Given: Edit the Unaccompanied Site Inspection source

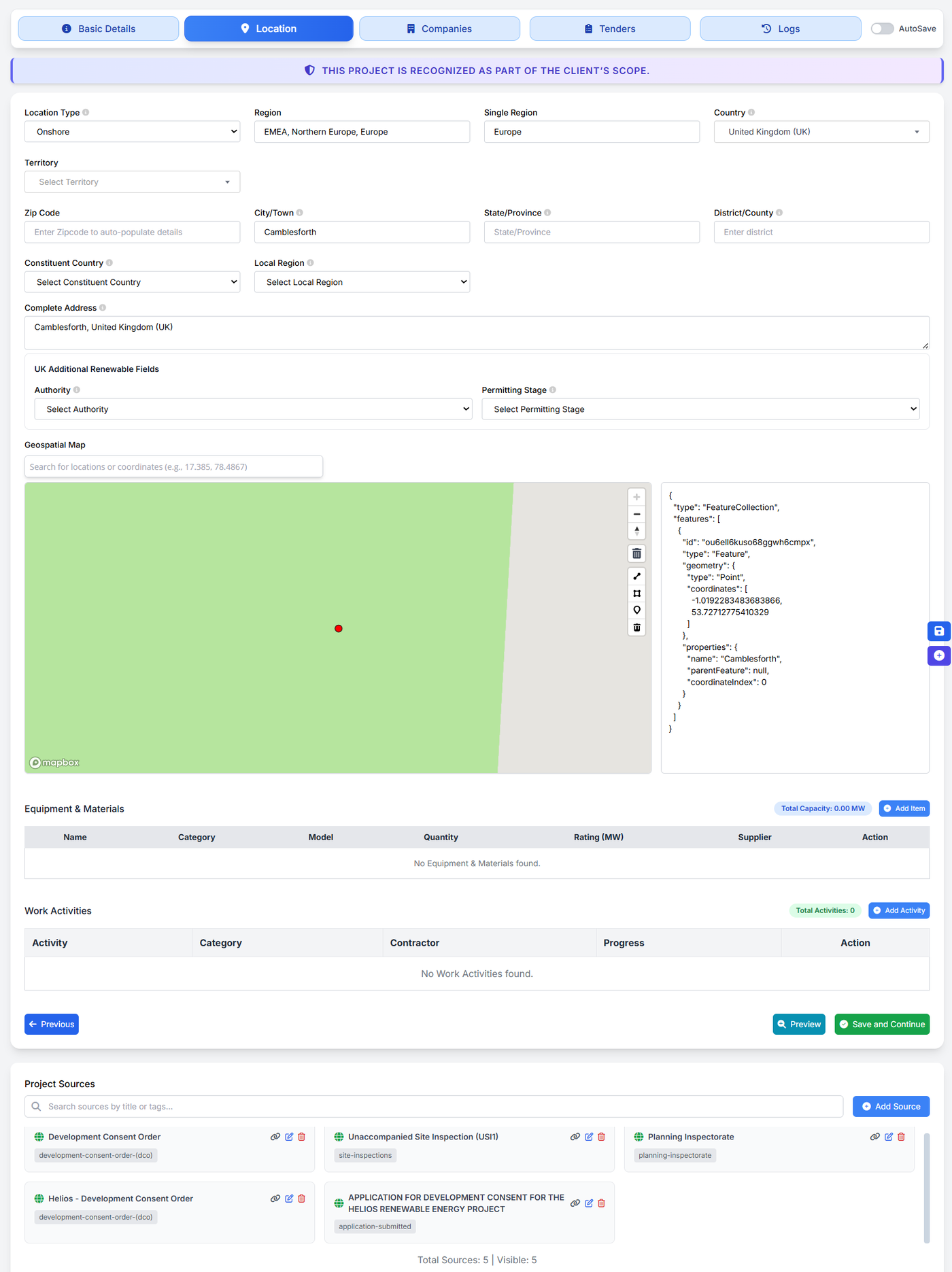Looking at the screenshot, I should point(589,1137).
